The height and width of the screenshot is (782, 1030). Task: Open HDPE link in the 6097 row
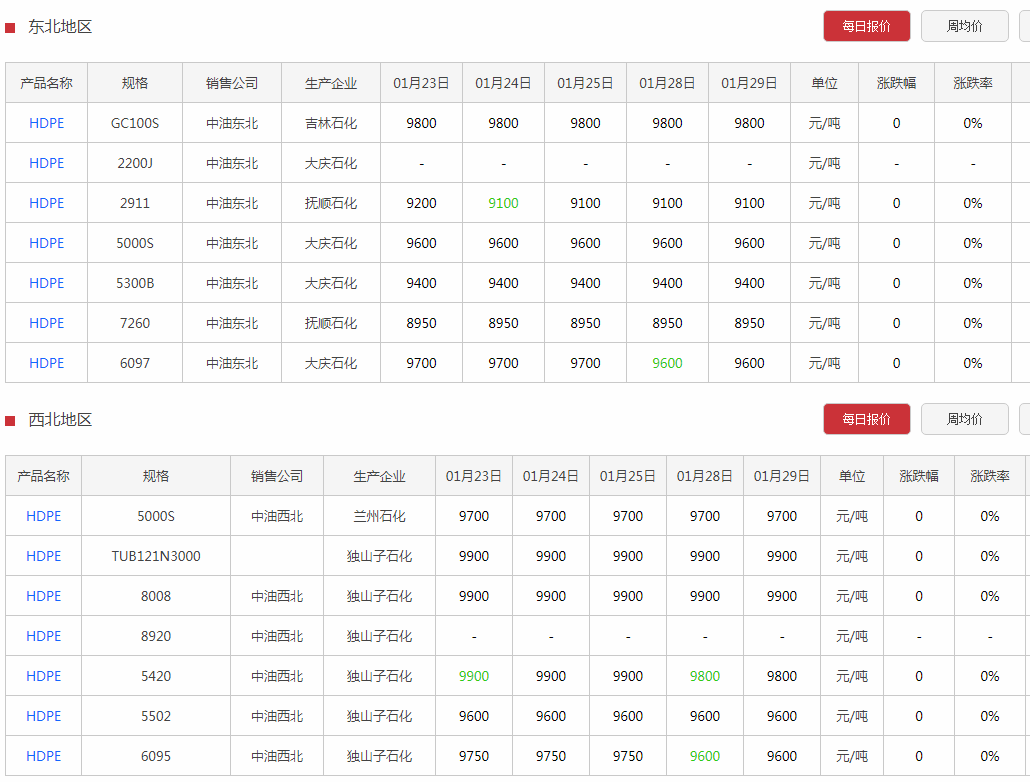click(x=47, y=363)
